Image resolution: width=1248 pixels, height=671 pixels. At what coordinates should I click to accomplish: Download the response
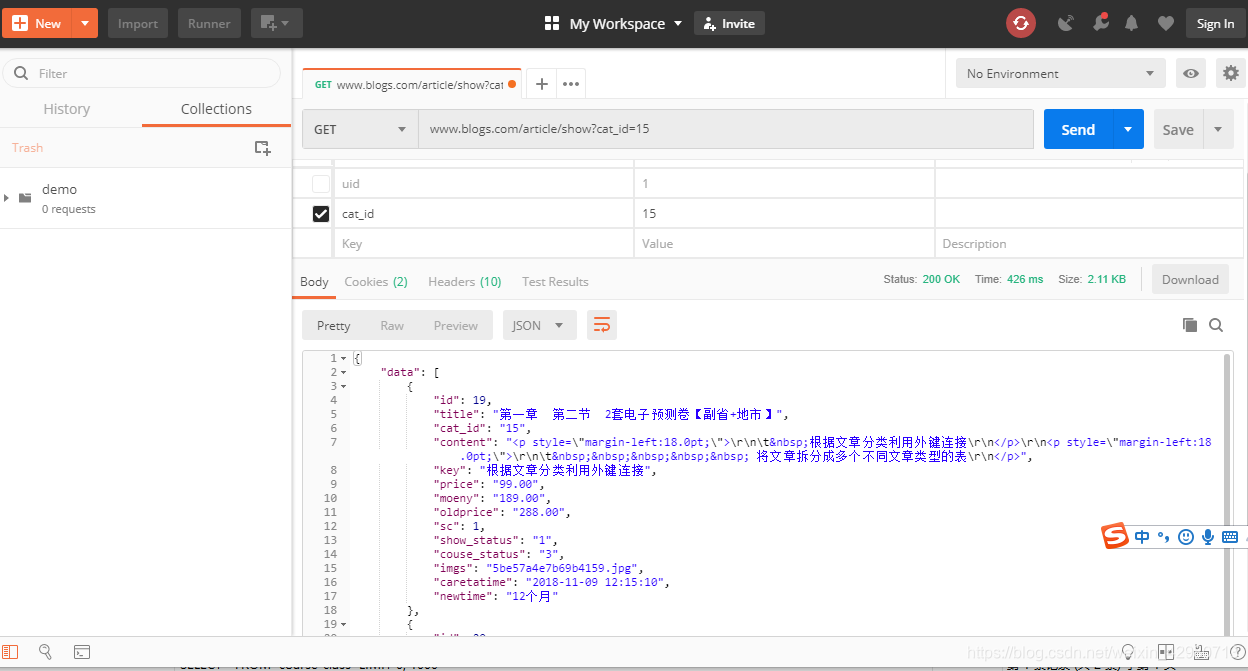[x=1190, y=280]
